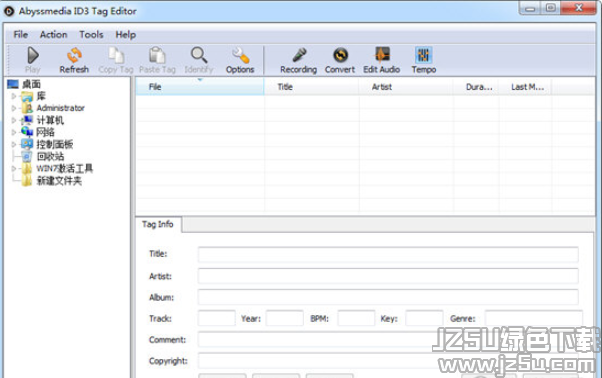Expand the Administrator tree node
Viewport: 602px width, 378px height.
pos(14,108)
